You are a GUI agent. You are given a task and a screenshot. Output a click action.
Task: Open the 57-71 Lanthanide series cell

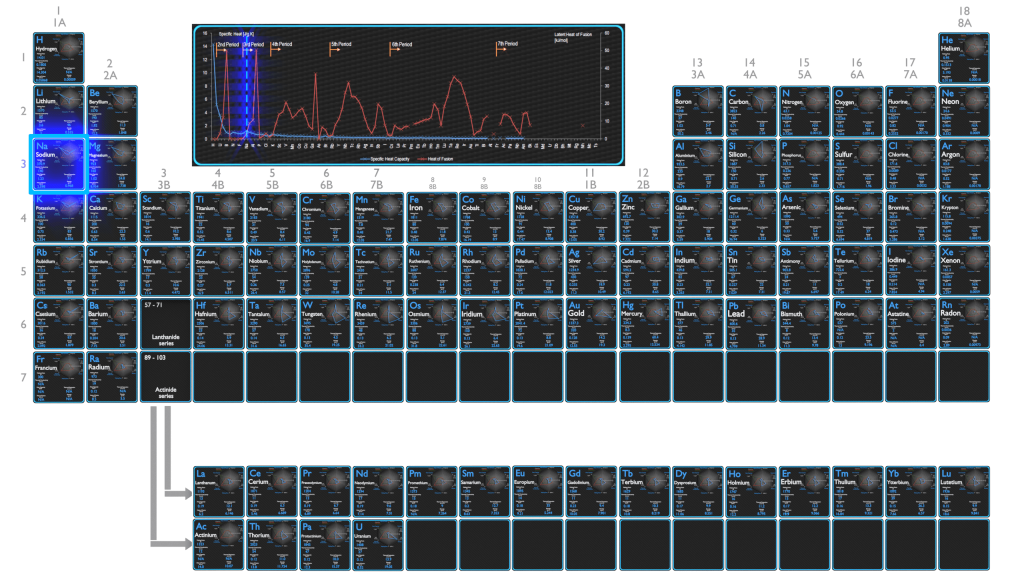point(165,323)
